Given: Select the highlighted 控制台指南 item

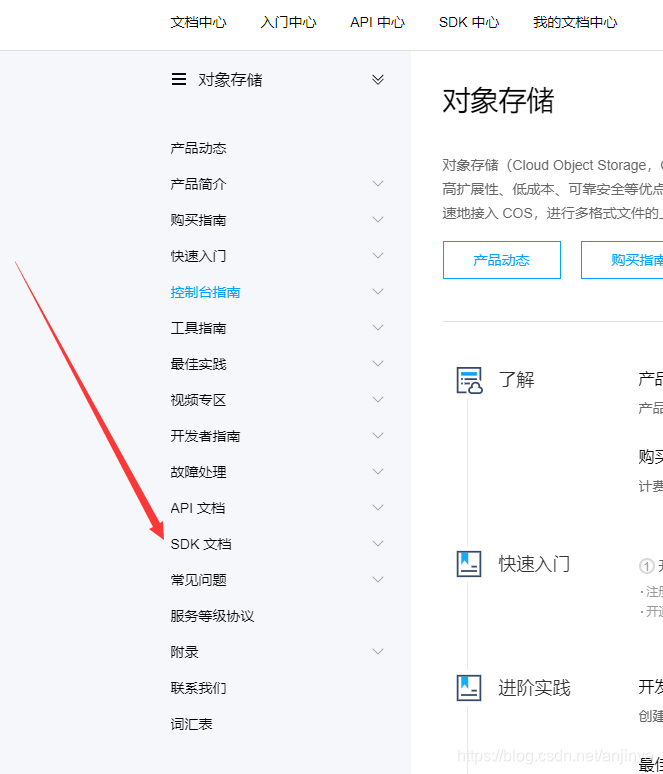Looking at the screenshot, I should (x=205, y=292).
